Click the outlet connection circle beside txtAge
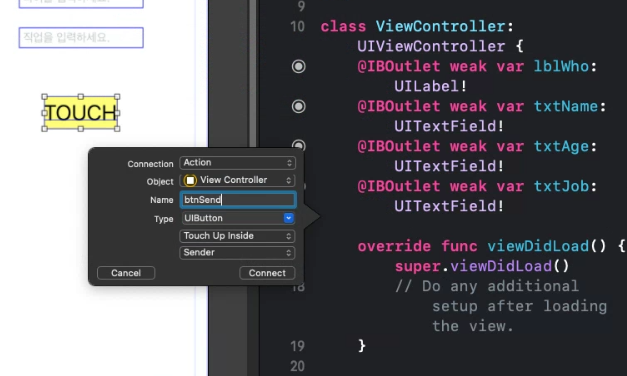Viewport: 627px width, 376px height. click(x=299, y=145)
